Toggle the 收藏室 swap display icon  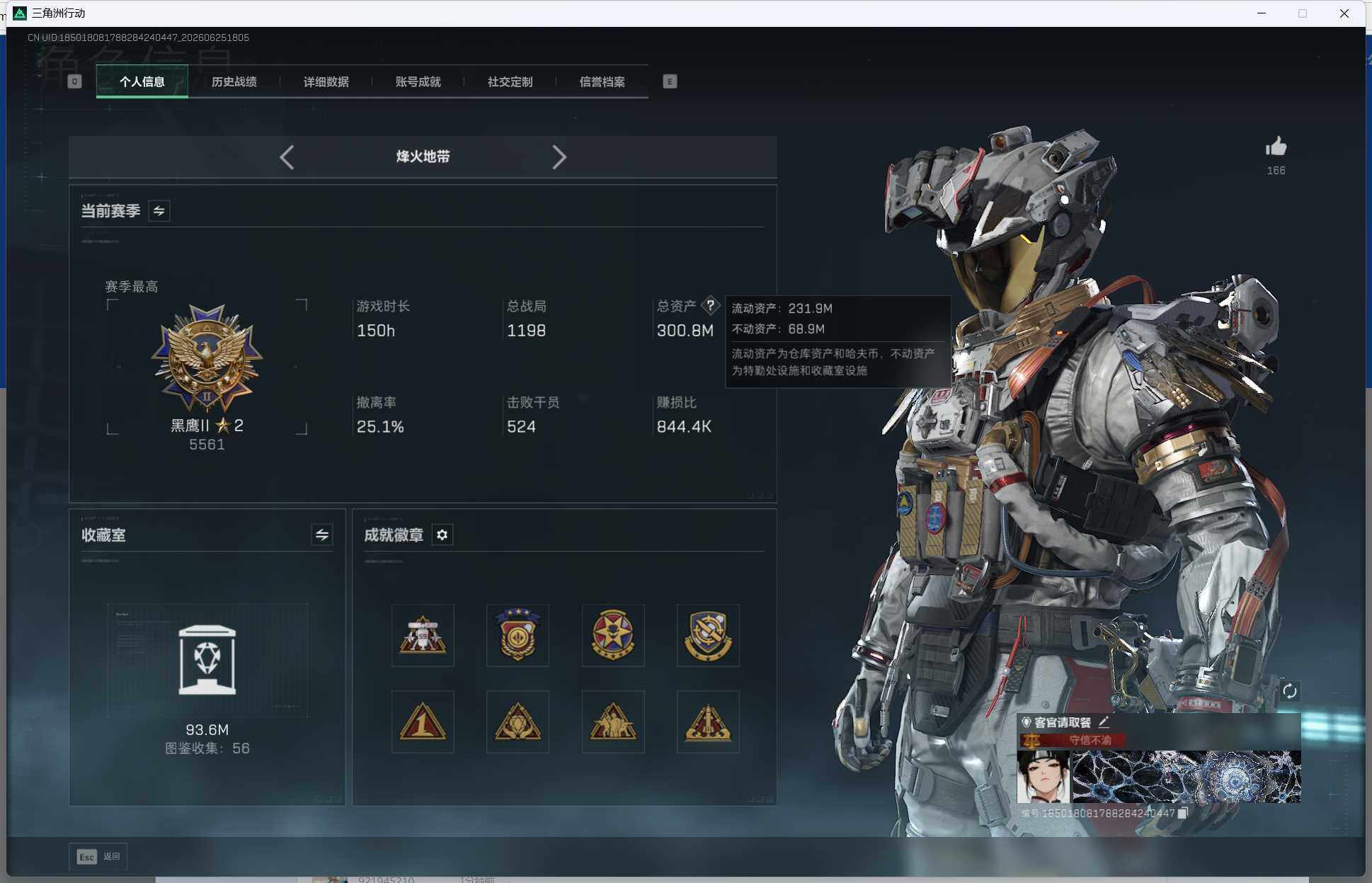(322, 535)
